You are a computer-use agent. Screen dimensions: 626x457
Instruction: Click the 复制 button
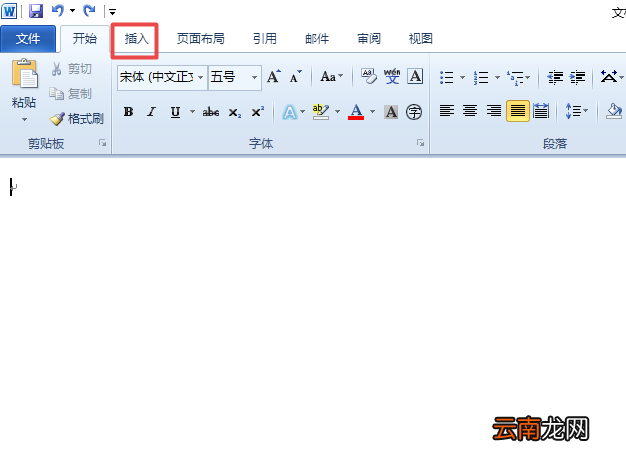tap(71, 94)
